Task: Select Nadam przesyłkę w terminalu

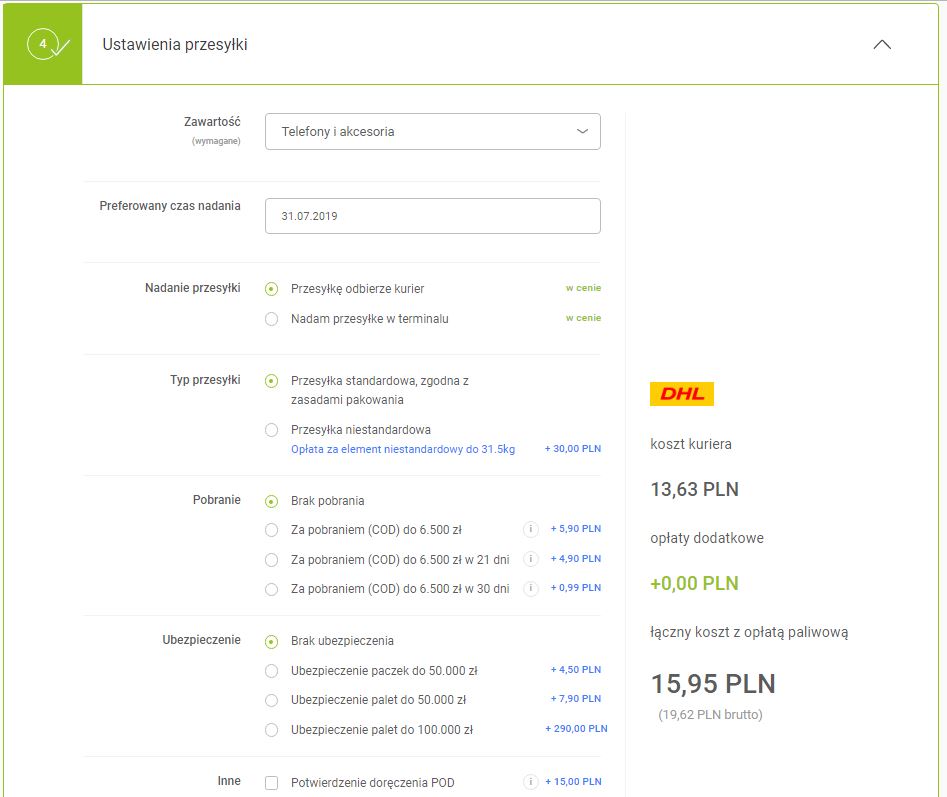Action: [x=271, y=319]
